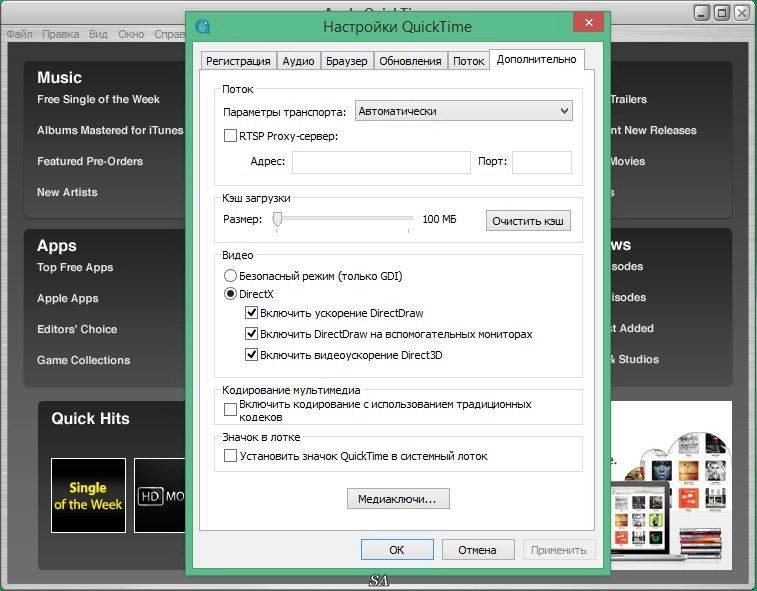Screen dimensions: 757x591
Task: Click the Применить button
Action: (x=559, y=549)
